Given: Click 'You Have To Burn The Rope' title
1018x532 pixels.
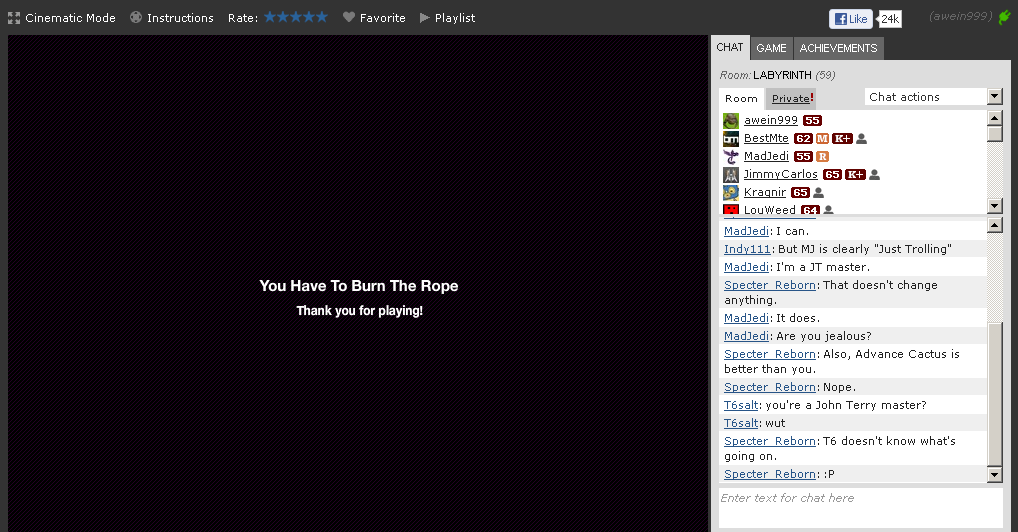Looking at the screenshot, I should [x=358, y=286].
